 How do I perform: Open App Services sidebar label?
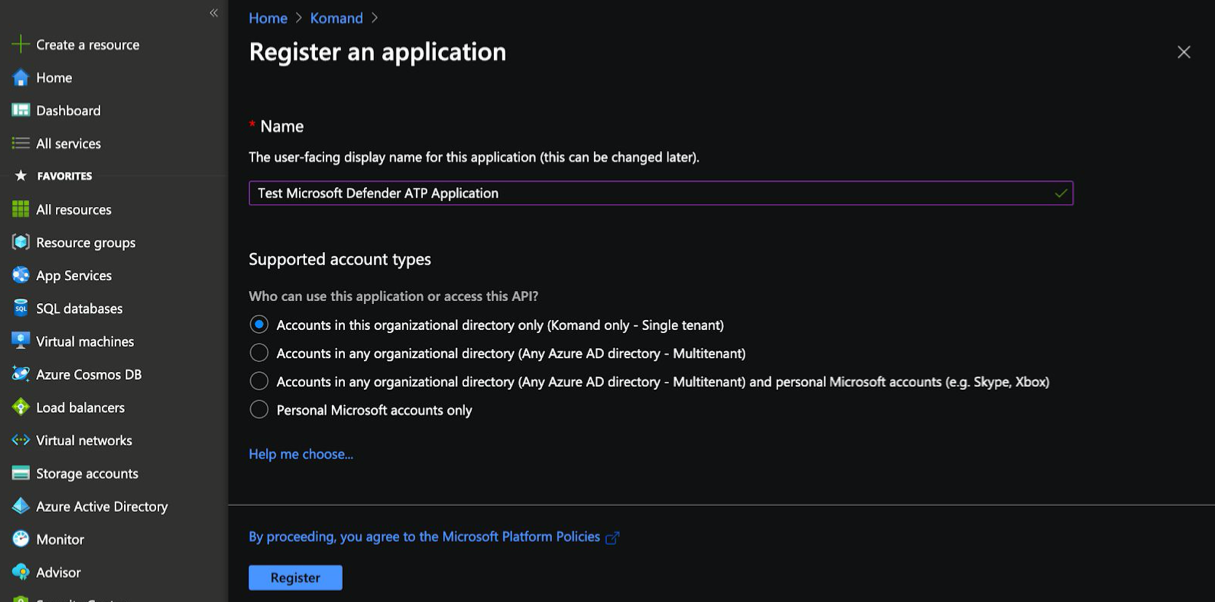[74, 275]
